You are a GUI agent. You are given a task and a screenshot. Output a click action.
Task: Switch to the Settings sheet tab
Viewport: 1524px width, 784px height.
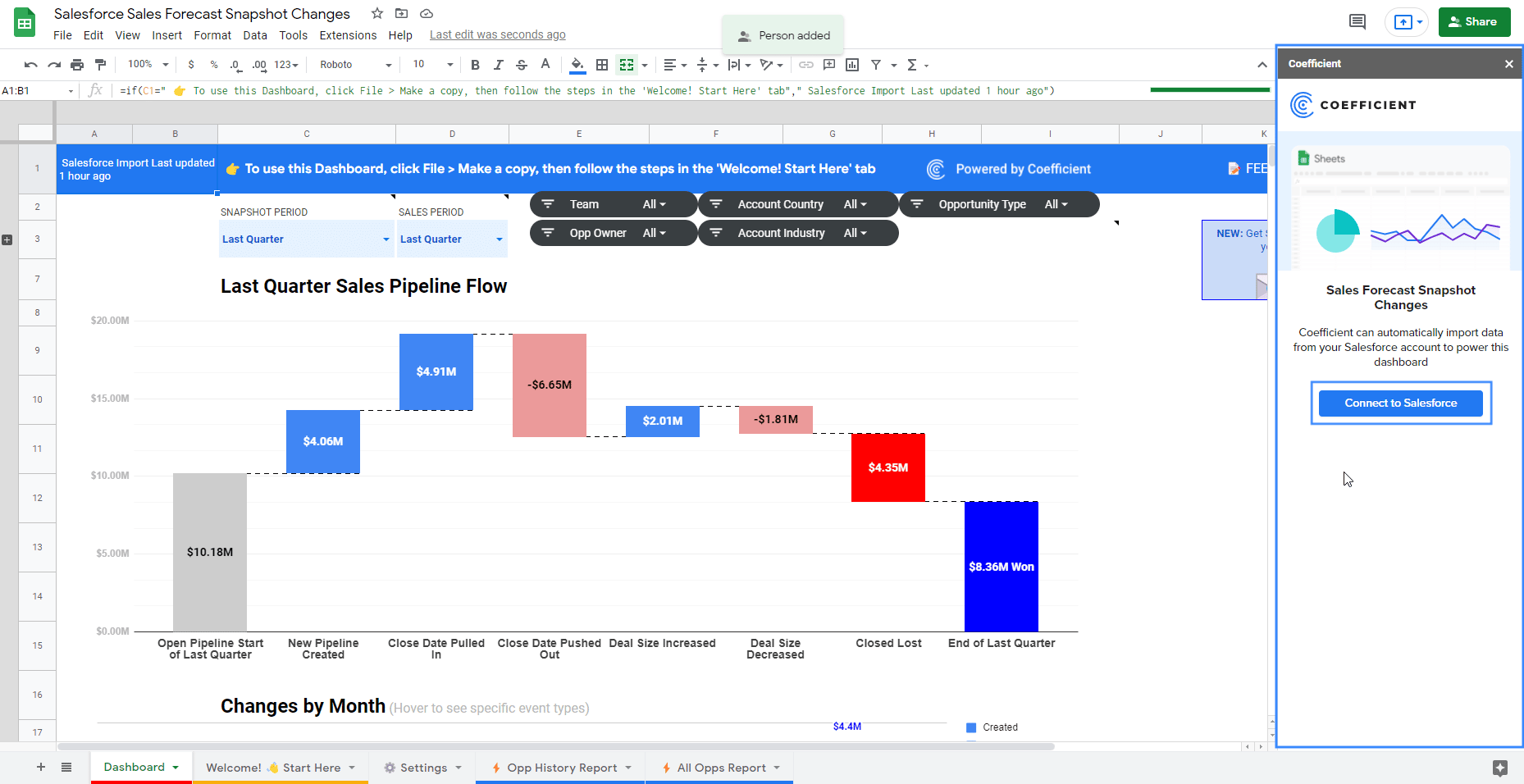click(x=422, y=768)
